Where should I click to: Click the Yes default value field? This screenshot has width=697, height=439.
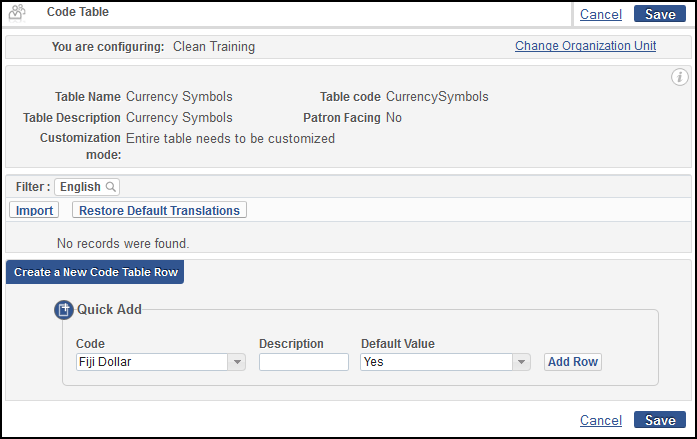click(436, 362)
